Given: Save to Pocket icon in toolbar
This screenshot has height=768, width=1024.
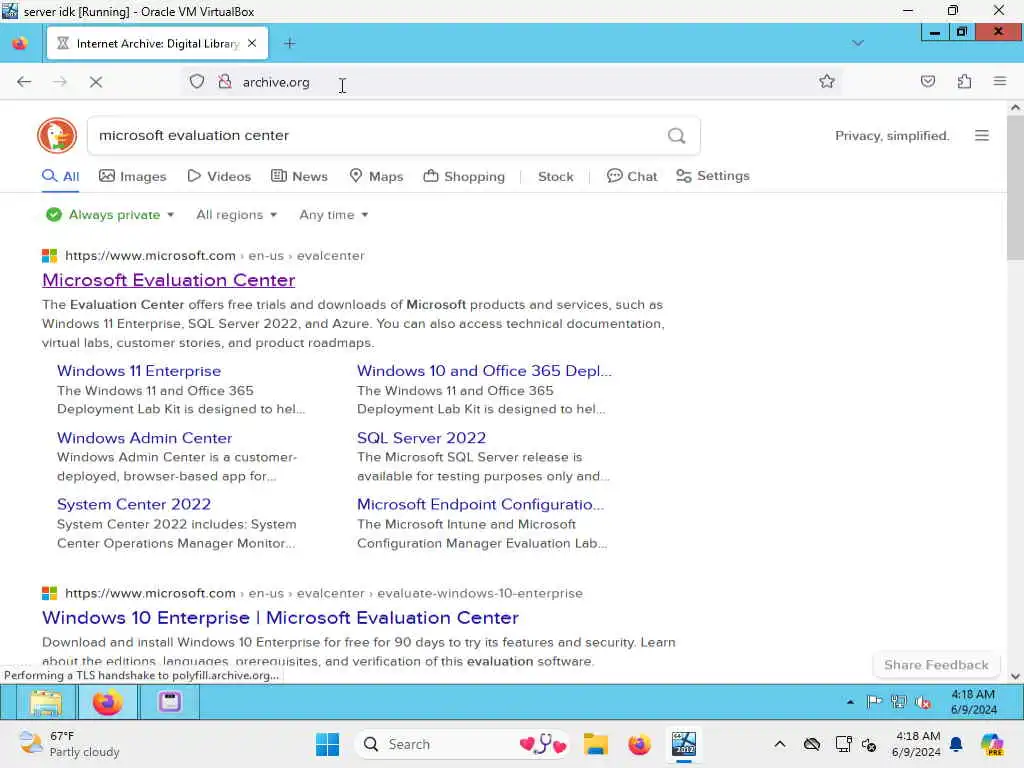Looking at the screenshot, I should point(927,81).
